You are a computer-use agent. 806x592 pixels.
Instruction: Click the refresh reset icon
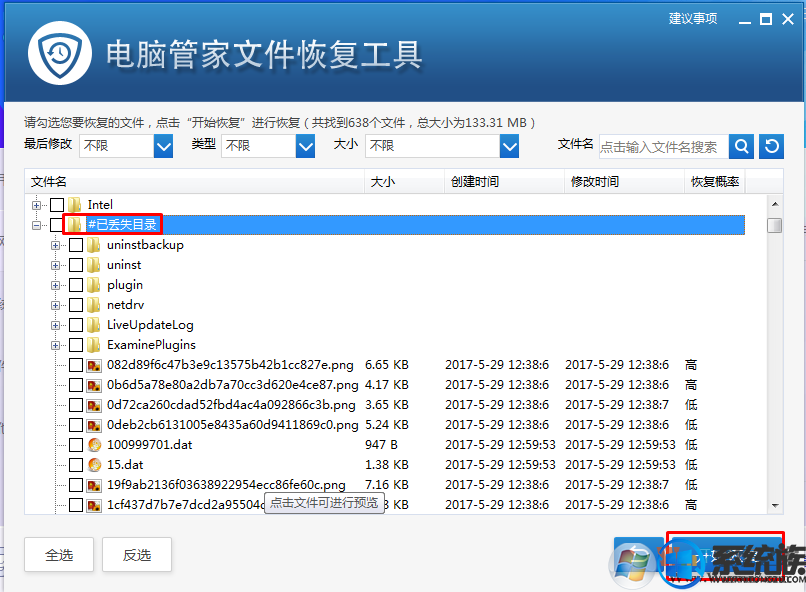pos(771,146)
